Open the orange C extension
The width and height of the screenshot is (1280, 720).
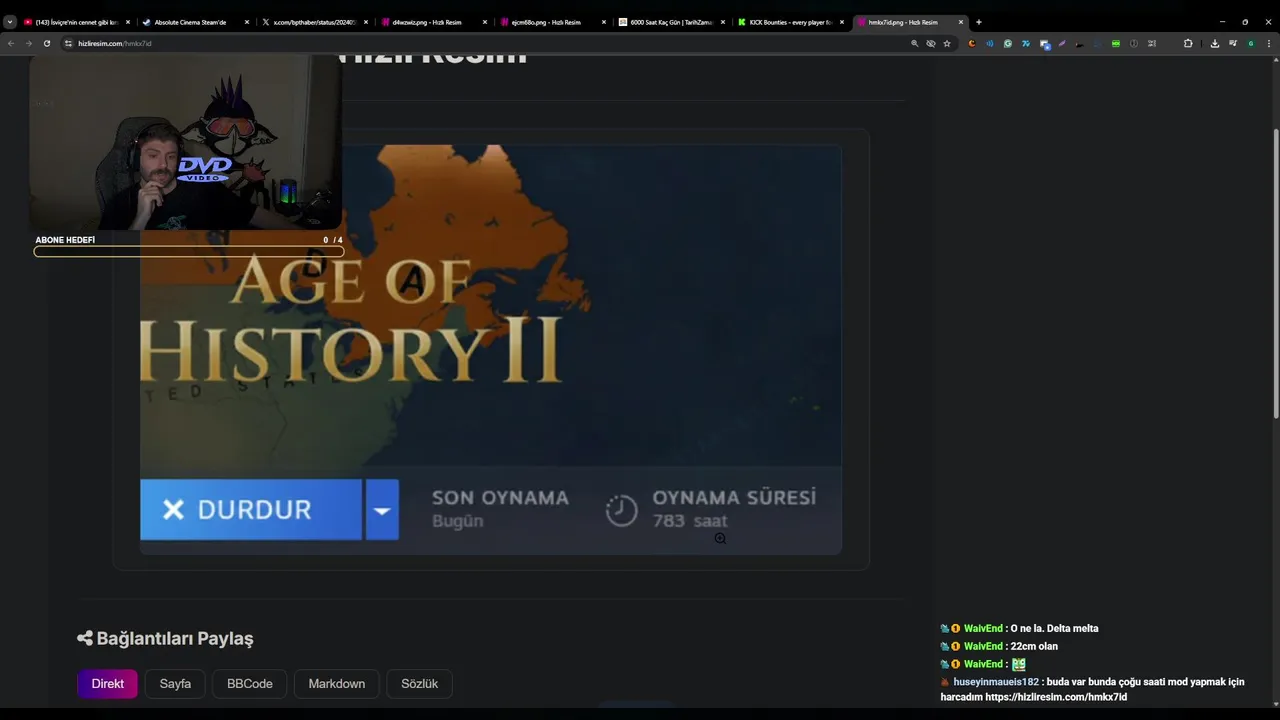(x=972, y=43)
